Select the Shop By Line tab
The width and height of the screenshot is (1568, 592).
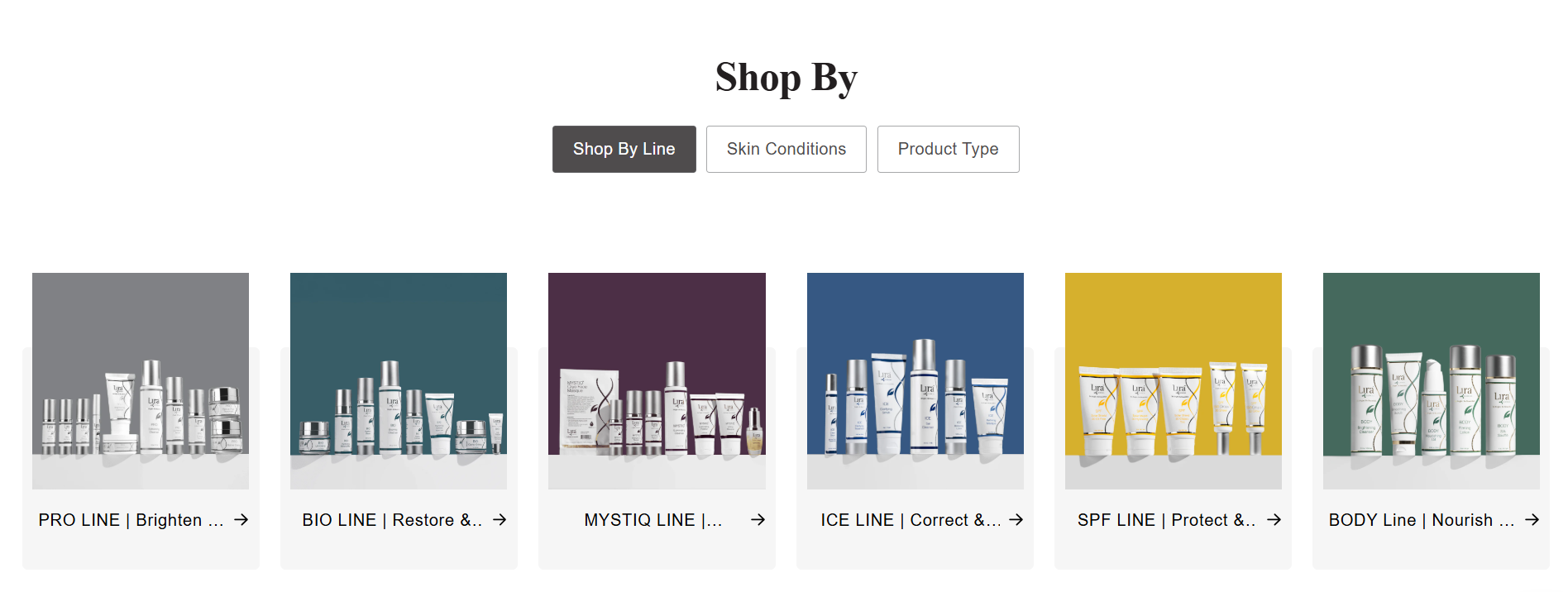(624, 150)
